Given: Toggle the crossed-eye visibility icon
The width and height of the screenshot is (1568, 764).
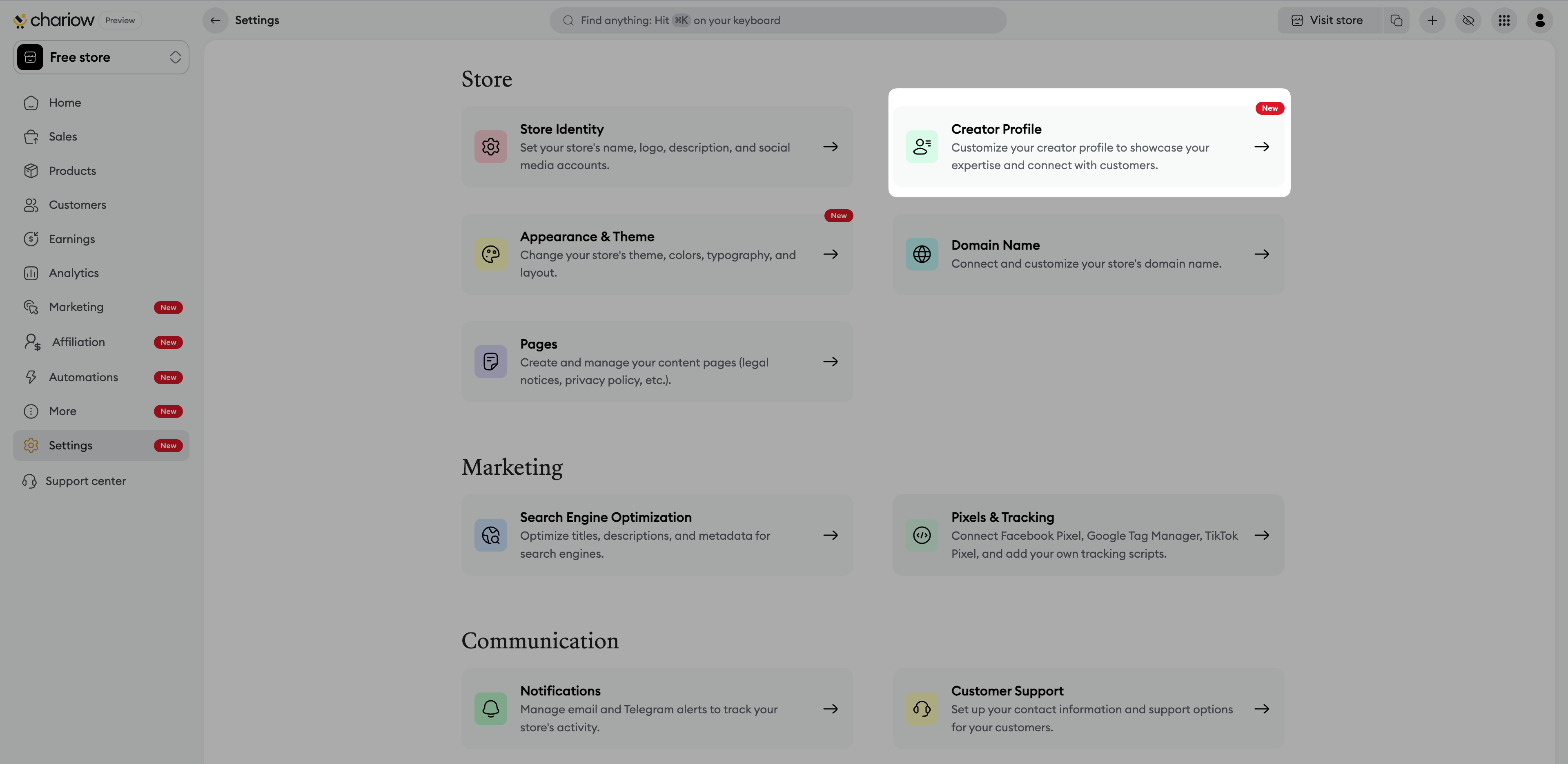Looking at the screenshot, I should [1468, 20].
